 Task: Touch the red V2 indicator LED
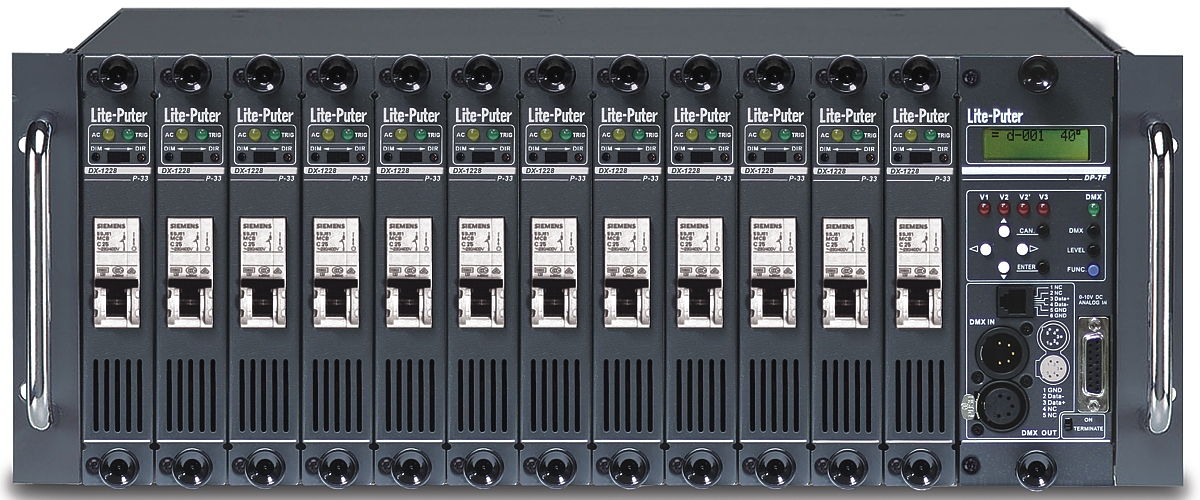pos(1004,210)
